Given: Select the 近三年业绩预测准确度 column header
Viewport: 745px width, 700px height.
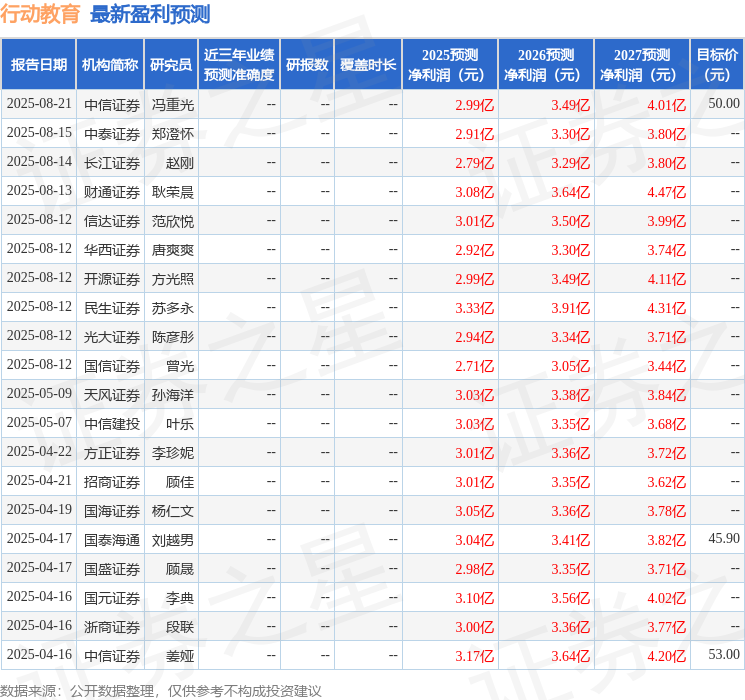Looking at the screenshot, I should click(x=239, y=65).
